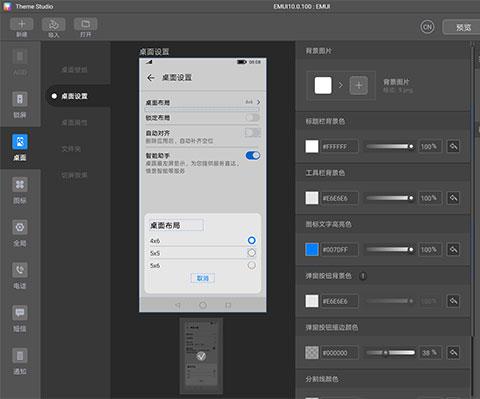
Task: Select the 5x5 layout radio button
Action: click(x=252, y=253)
